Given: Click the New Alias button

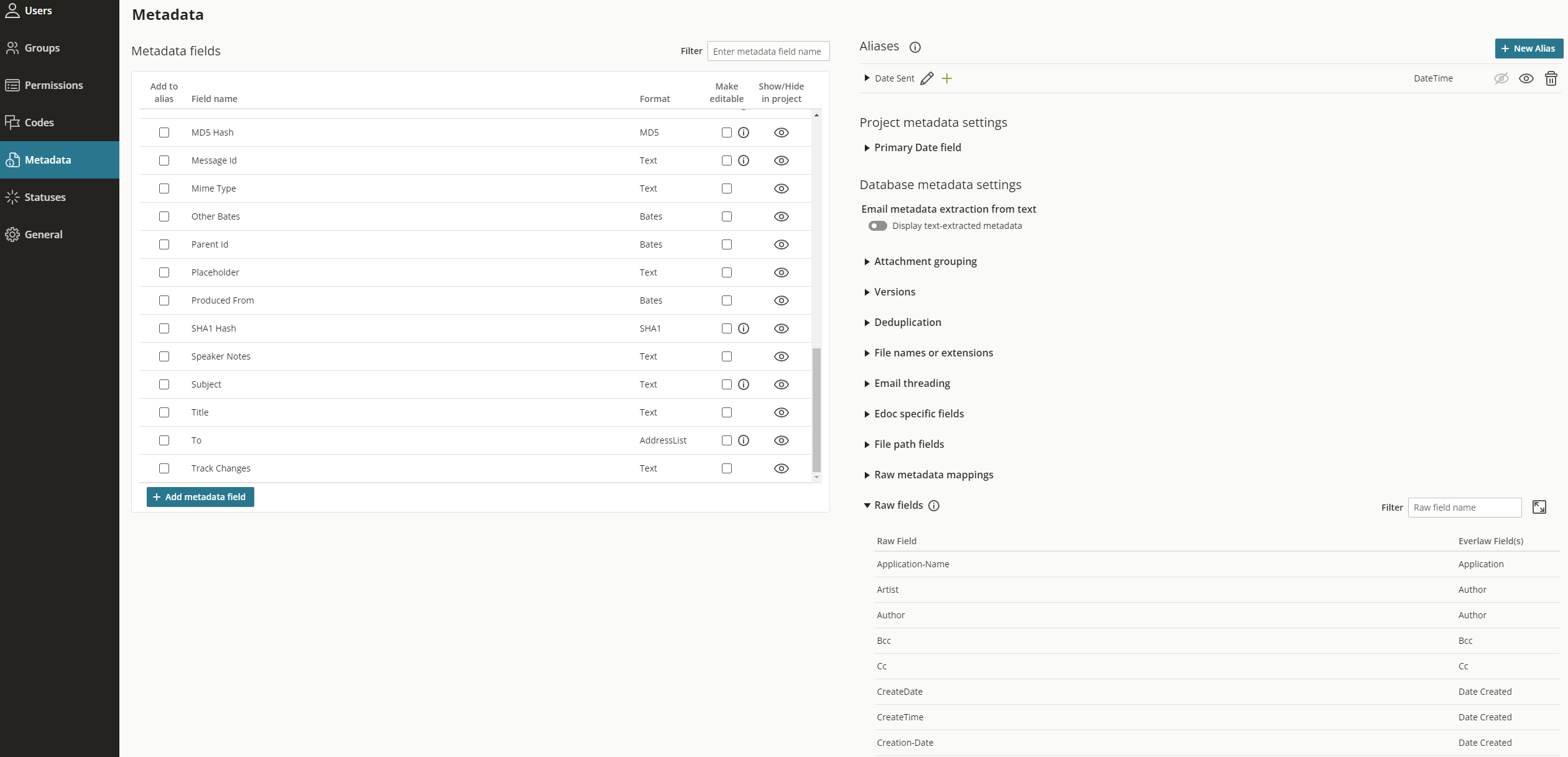Looking at the screenshot, I should click(x=1528, y=49).
